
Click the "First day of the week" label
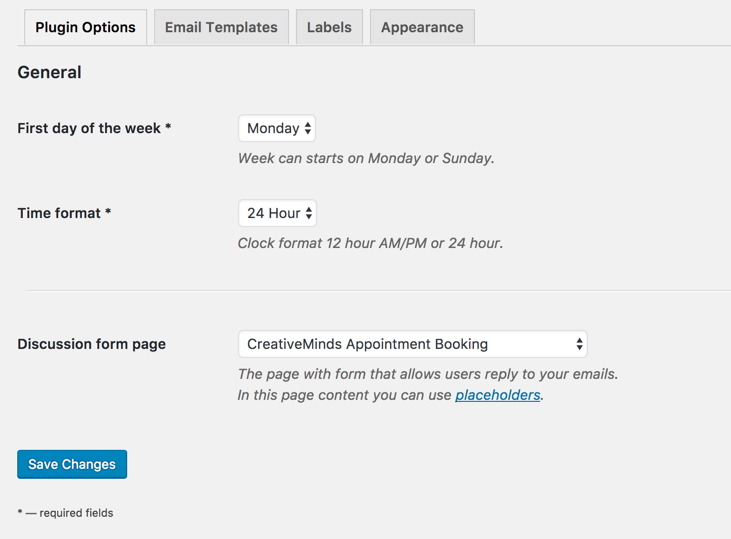[90, 128]
